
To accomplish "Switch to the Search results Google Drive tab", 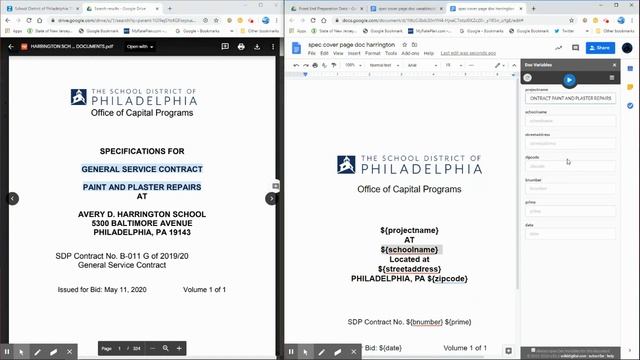I will click(x=121, y=9).
